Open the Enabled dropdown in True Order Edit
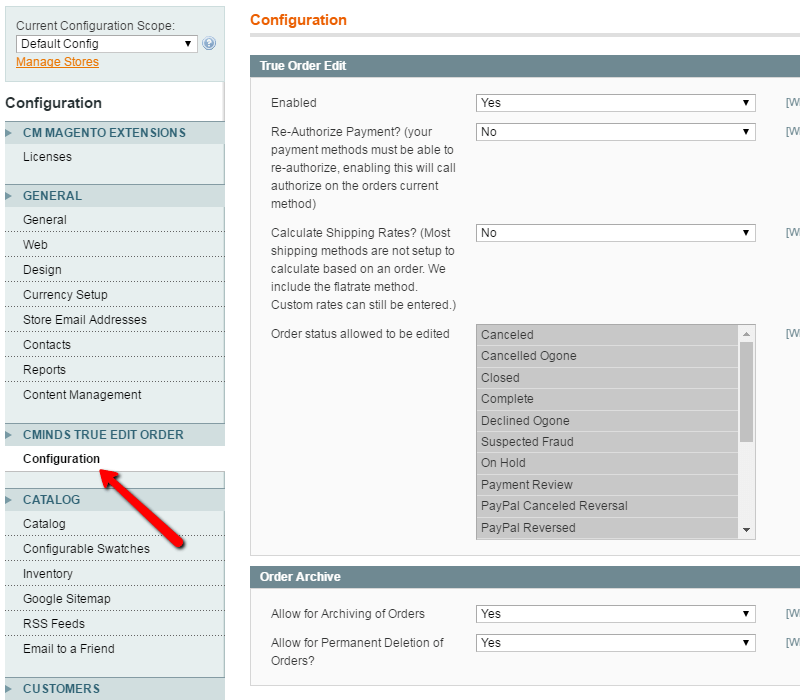The width and height of the screenshot is (800, 700). [615, 103]
